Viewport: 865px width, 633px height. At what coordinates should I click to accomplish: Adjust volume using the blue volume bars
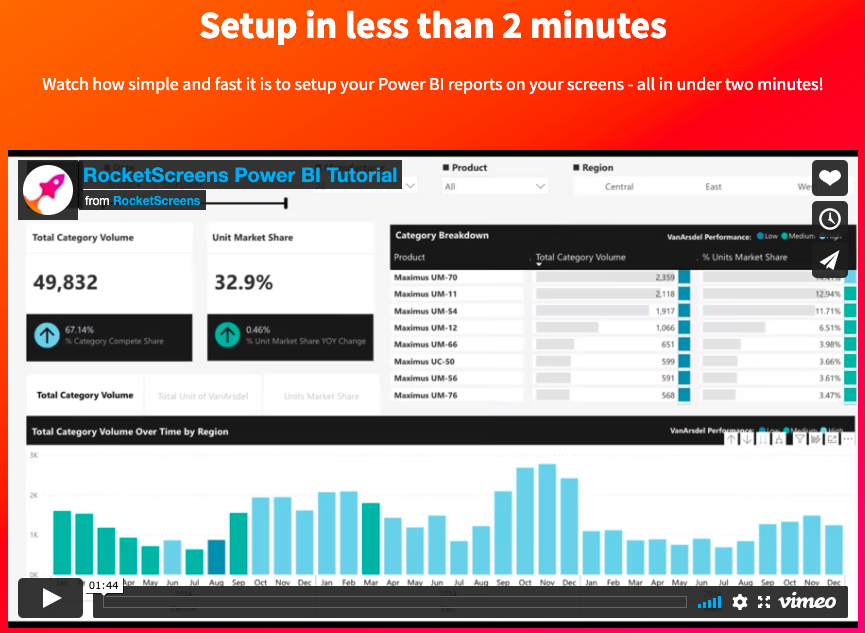point(709,602)
